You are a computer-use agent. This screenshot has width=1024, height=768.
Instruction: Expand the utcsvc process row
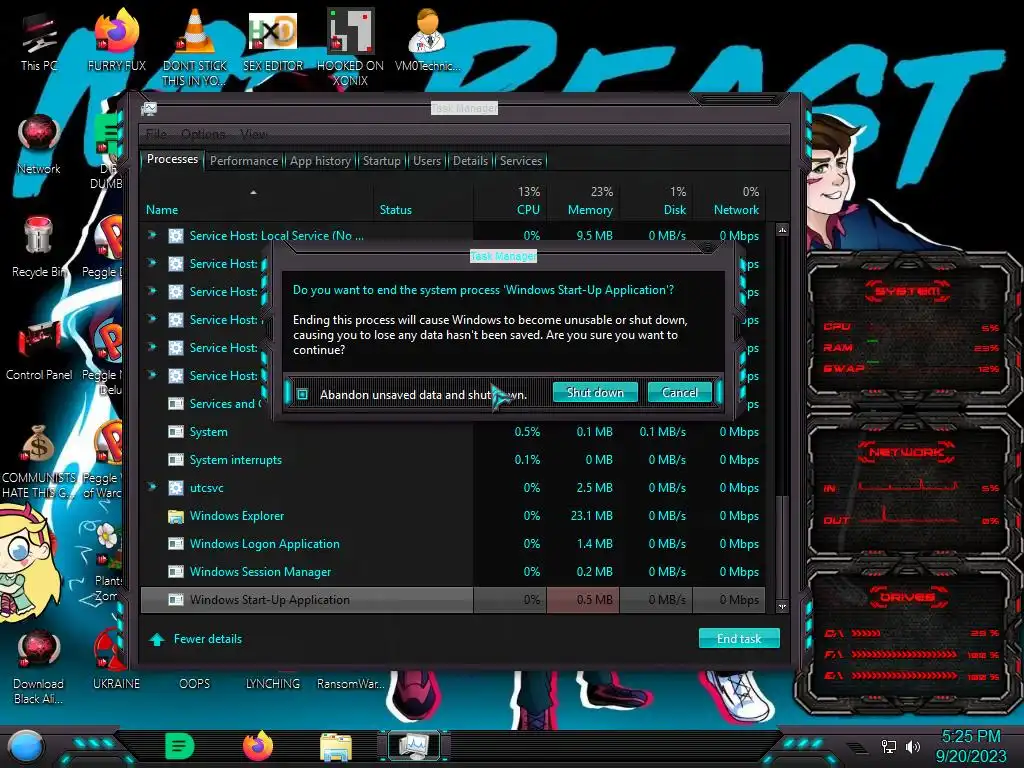152,487
